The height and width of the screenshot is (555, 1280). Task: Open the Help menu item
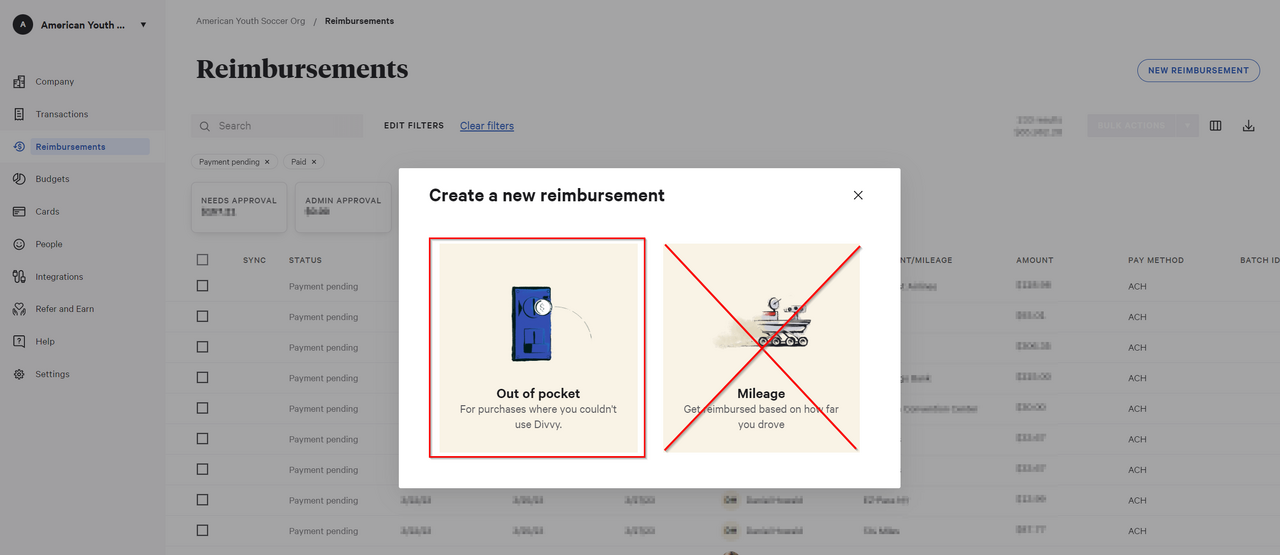click(x=45, y=342)
